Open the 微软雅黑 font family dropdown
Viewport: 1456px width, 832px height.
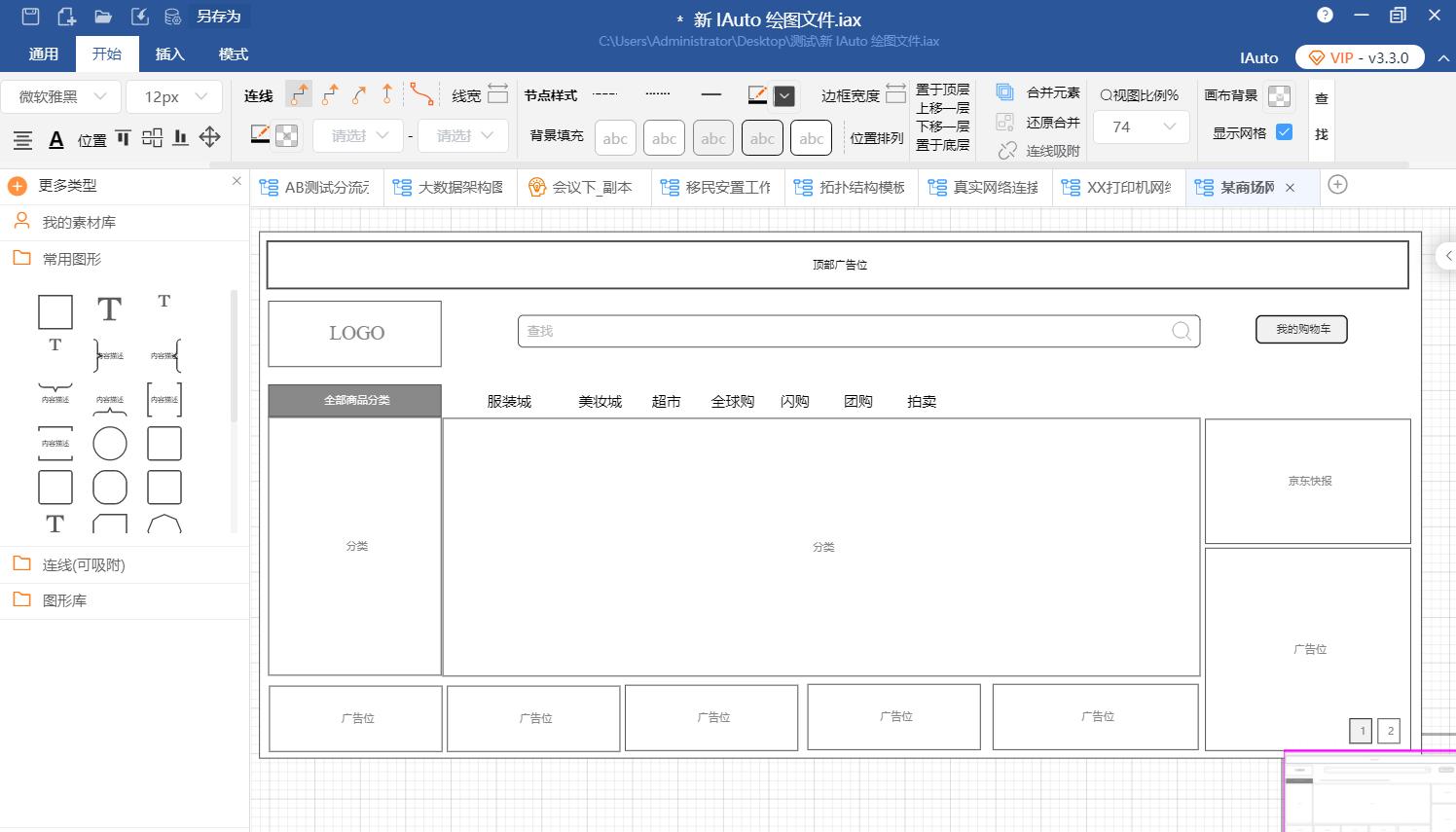[x=60, y=95]
